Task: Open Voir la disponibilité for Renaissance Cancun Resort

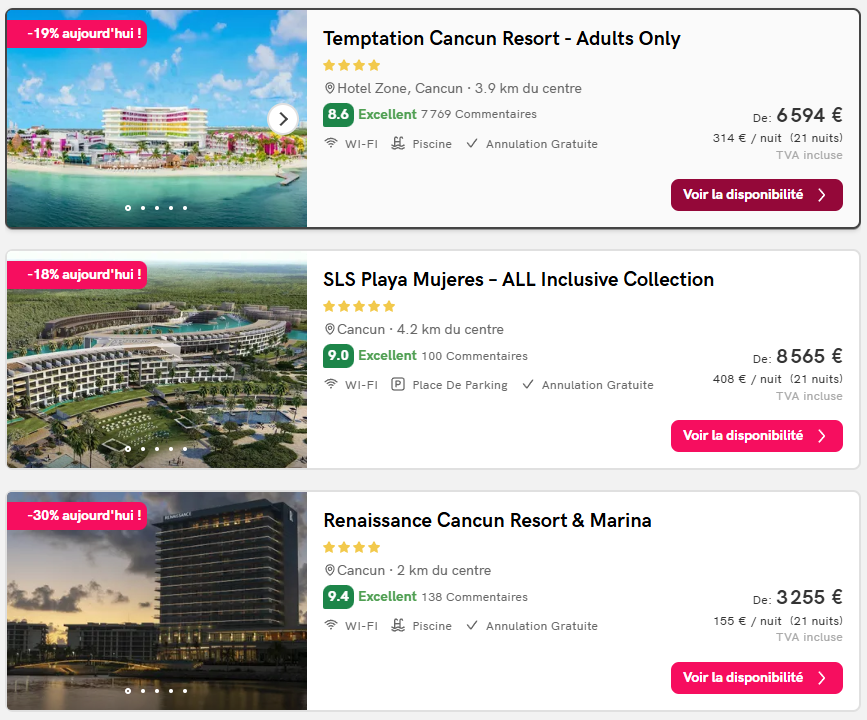Action: (x=756, y=677)
